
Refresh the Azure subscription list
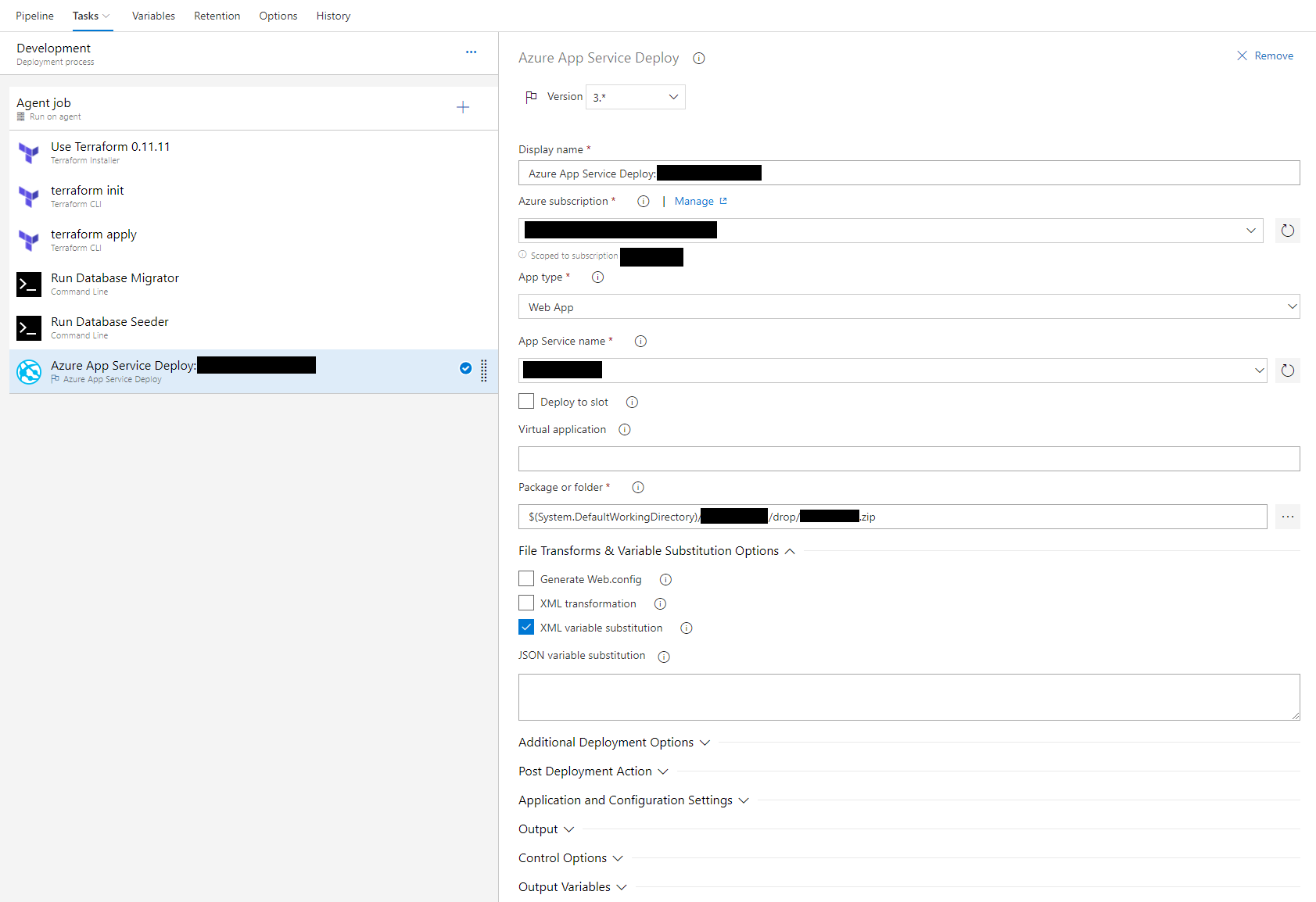coord(1288,231)
